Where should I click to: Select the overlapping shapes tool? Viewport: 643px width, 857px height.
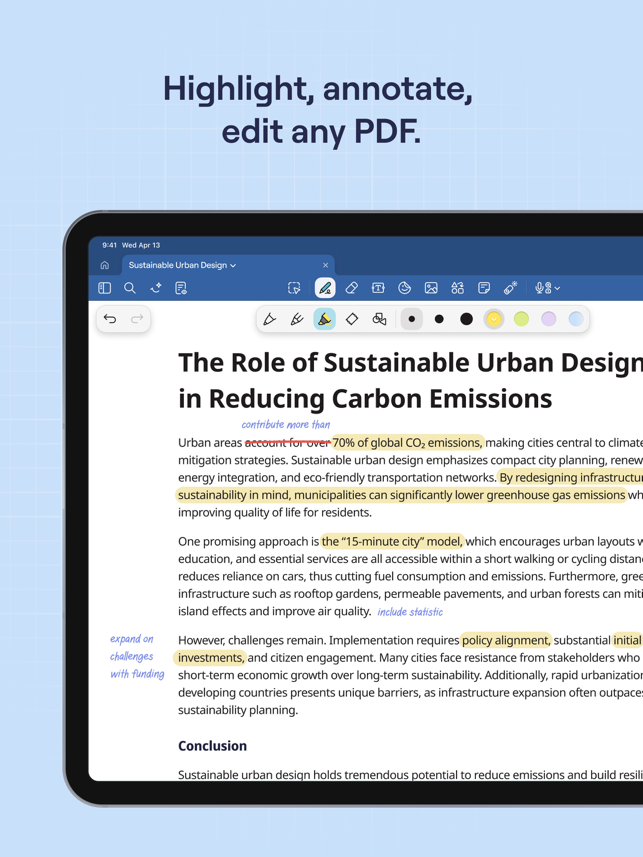tap(379, 319)
